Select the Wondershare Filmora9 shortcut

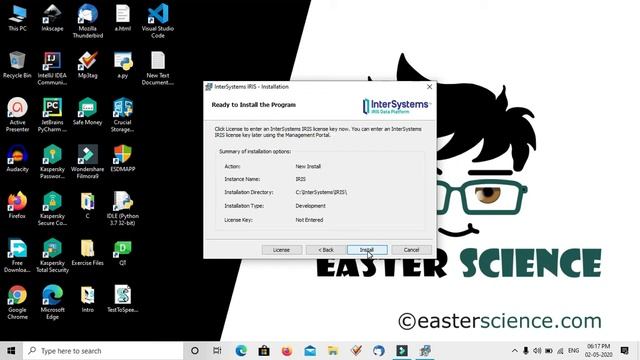(87, 162)
